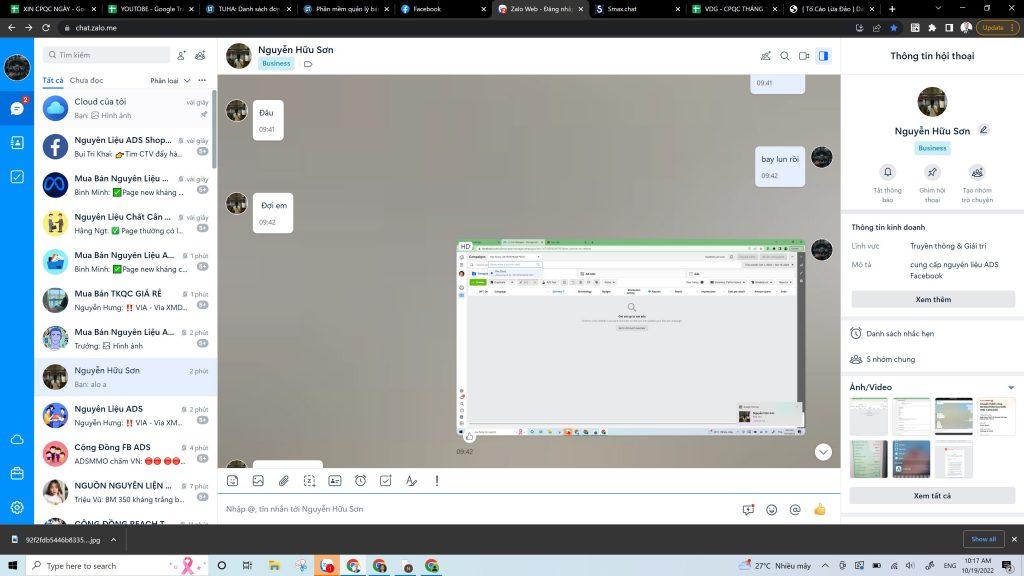Click the Xem thêm button

pyautogui.click(x=932, y=299)
